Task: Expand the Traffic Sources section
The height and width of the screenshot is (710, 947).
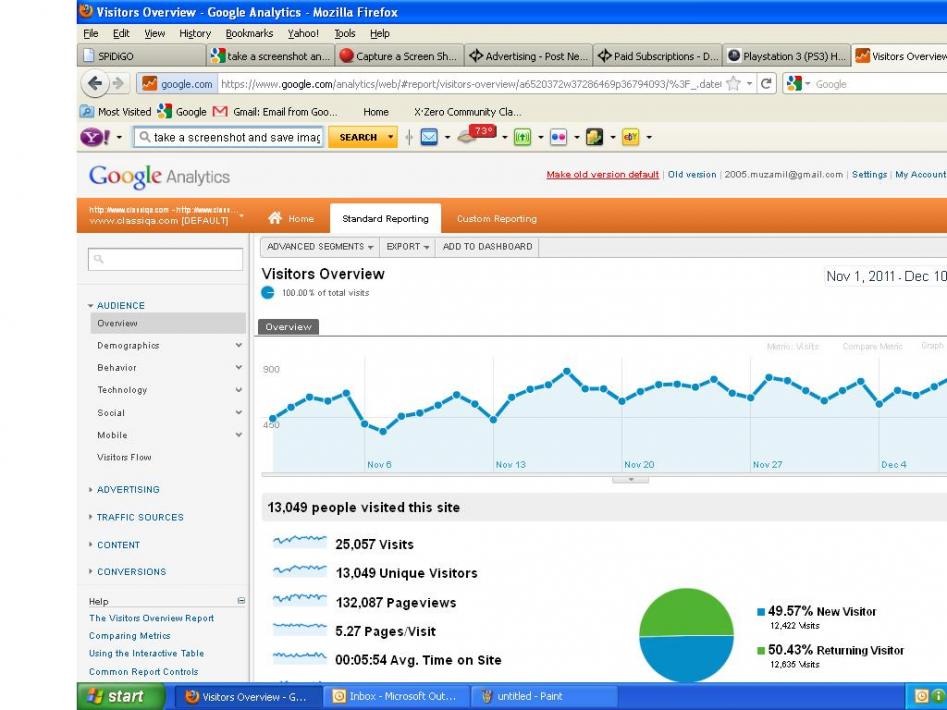Action: click(x=136, y=517)
